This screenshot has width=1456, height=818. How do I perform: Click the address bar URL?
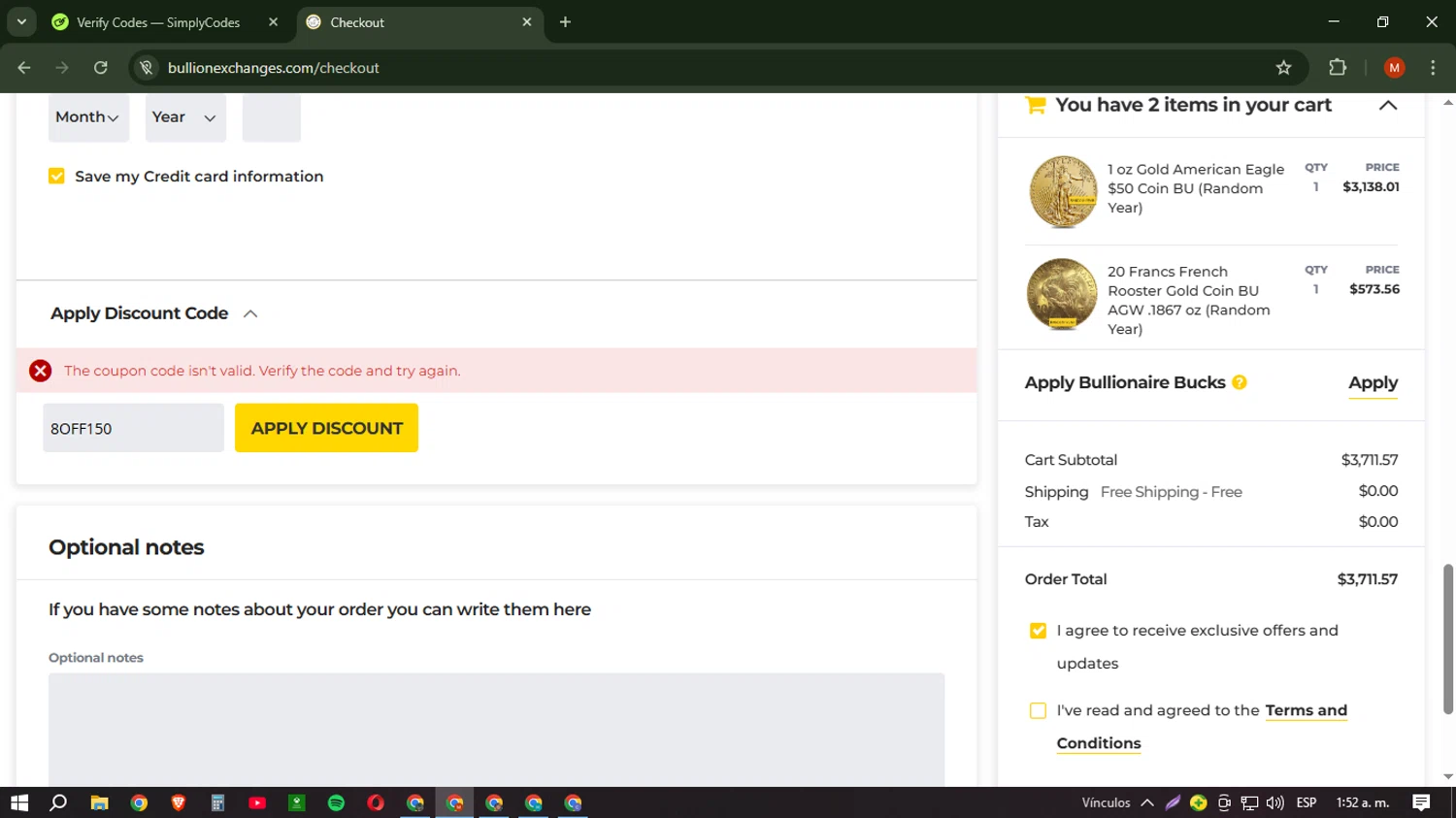point(274,68)
